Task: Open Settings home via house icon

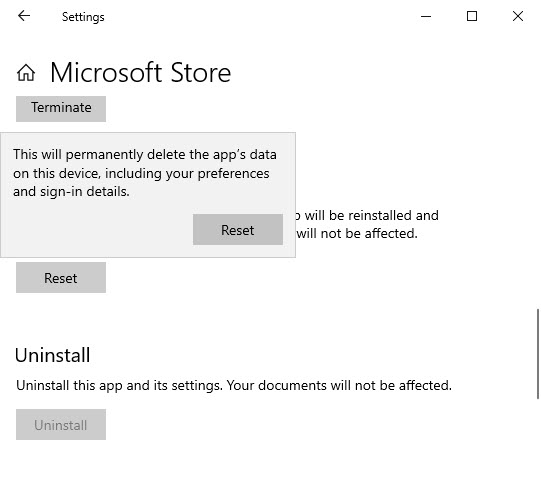Action: coord(26,73)
